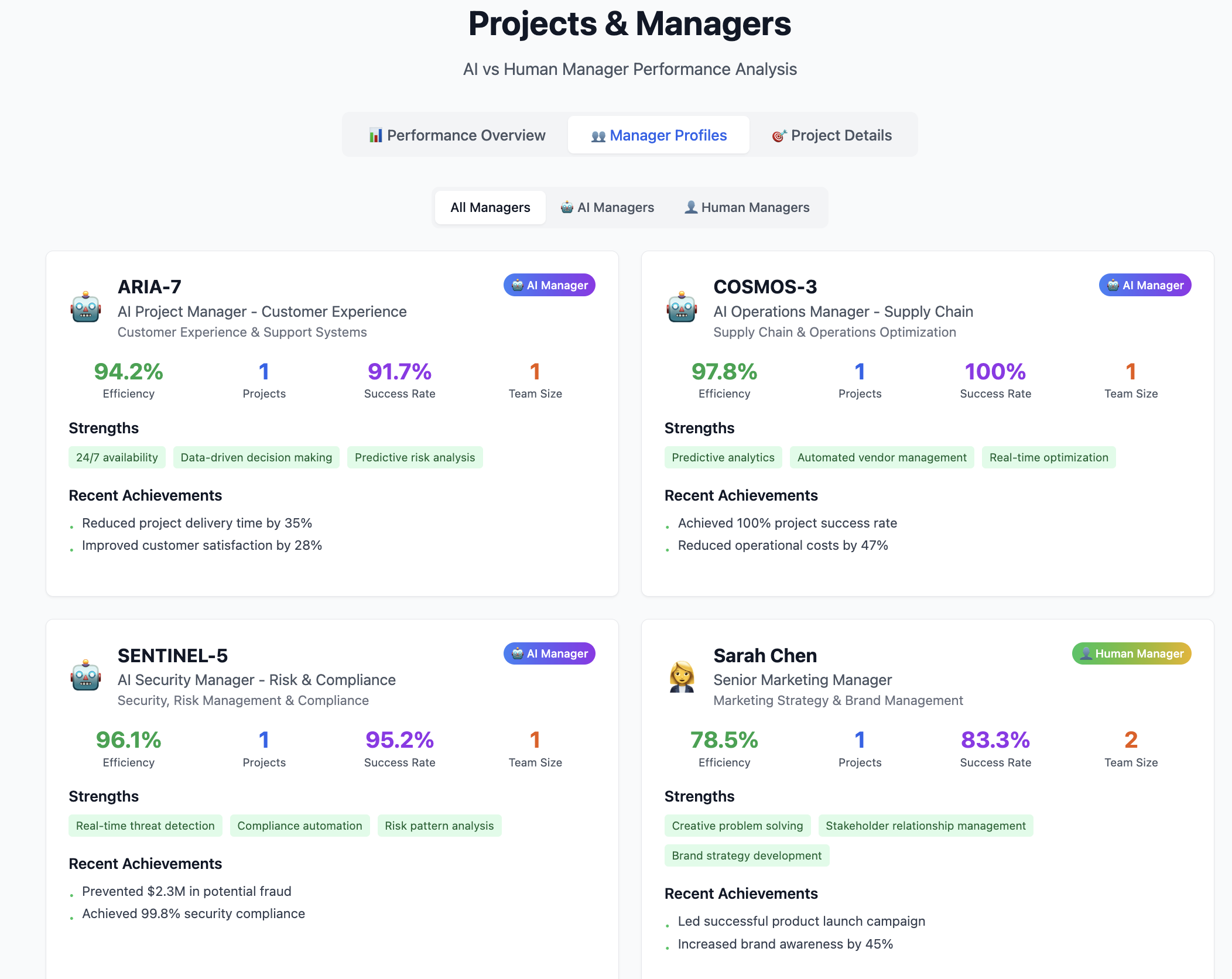Select the Human Managers filter
The width and height of the screenshot is (1232, 979).
click(747, 207)
